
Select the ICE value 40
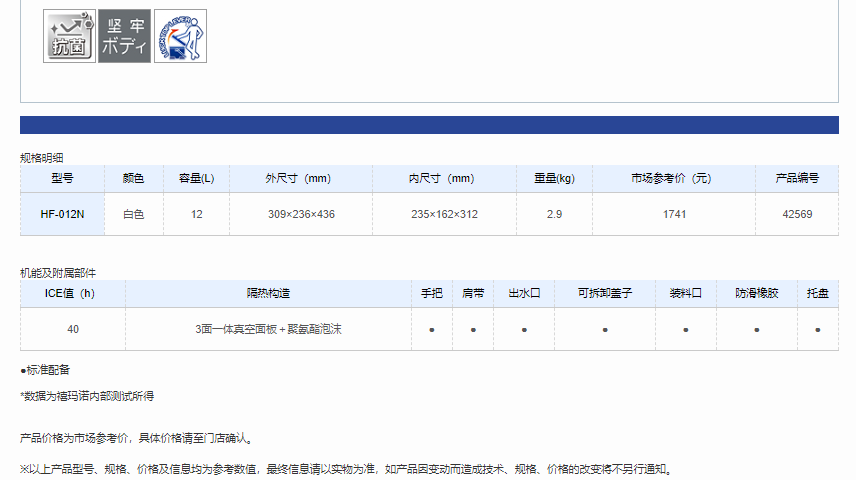[x=73, y=329]
